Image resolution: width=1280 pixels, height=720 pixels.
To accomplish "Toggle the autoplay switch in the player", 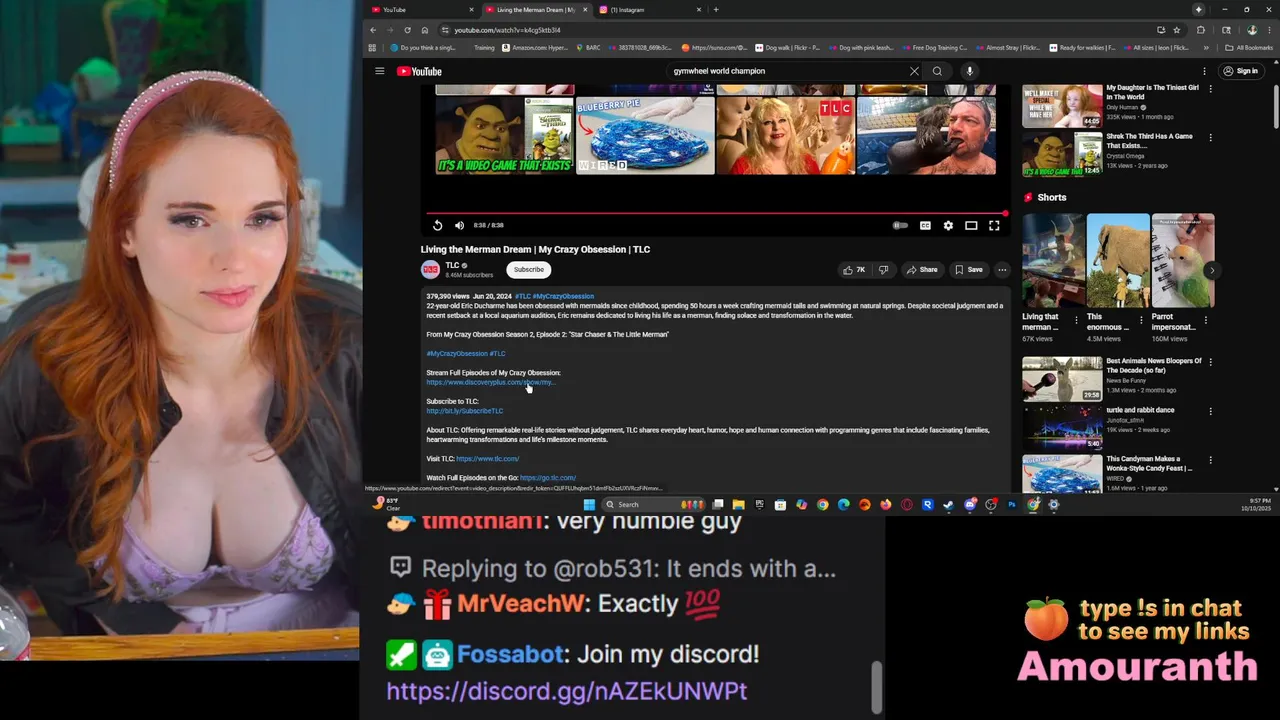I will coord(900,225).
